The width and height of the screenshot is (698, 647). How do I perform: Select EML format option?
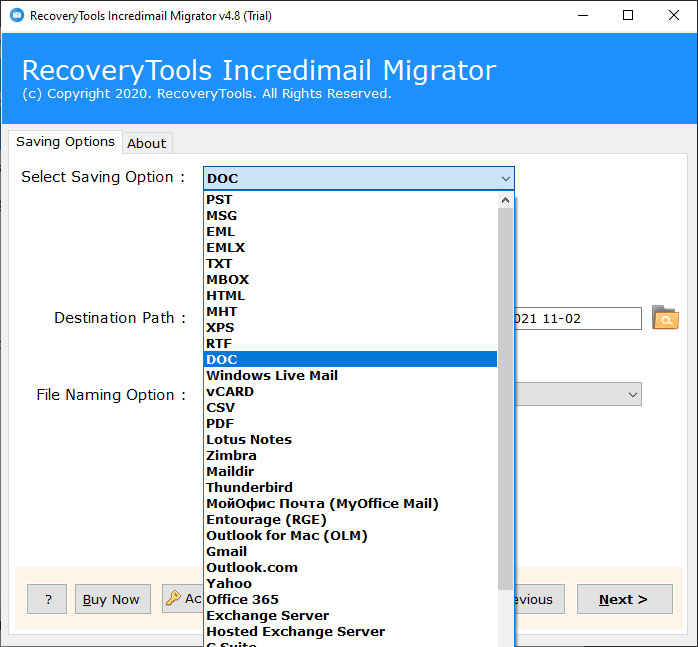click(x=350, y=232)
